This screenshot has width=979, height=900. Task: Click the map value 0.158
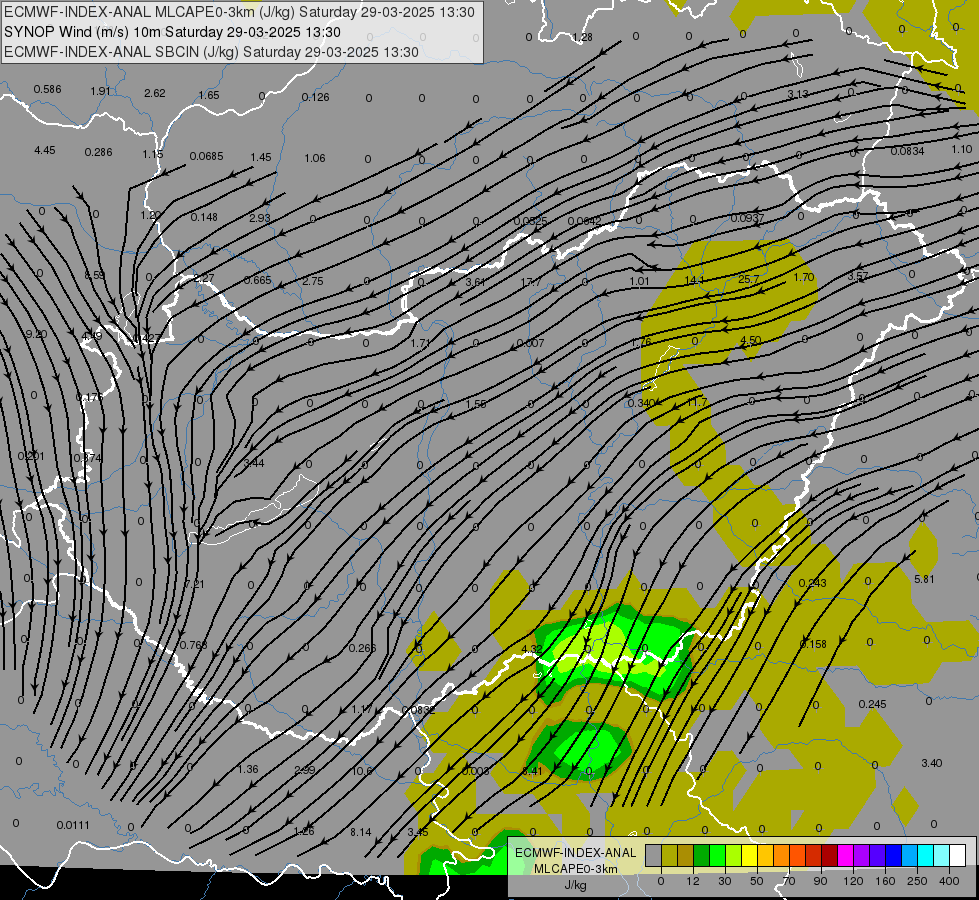pos(813,644)
